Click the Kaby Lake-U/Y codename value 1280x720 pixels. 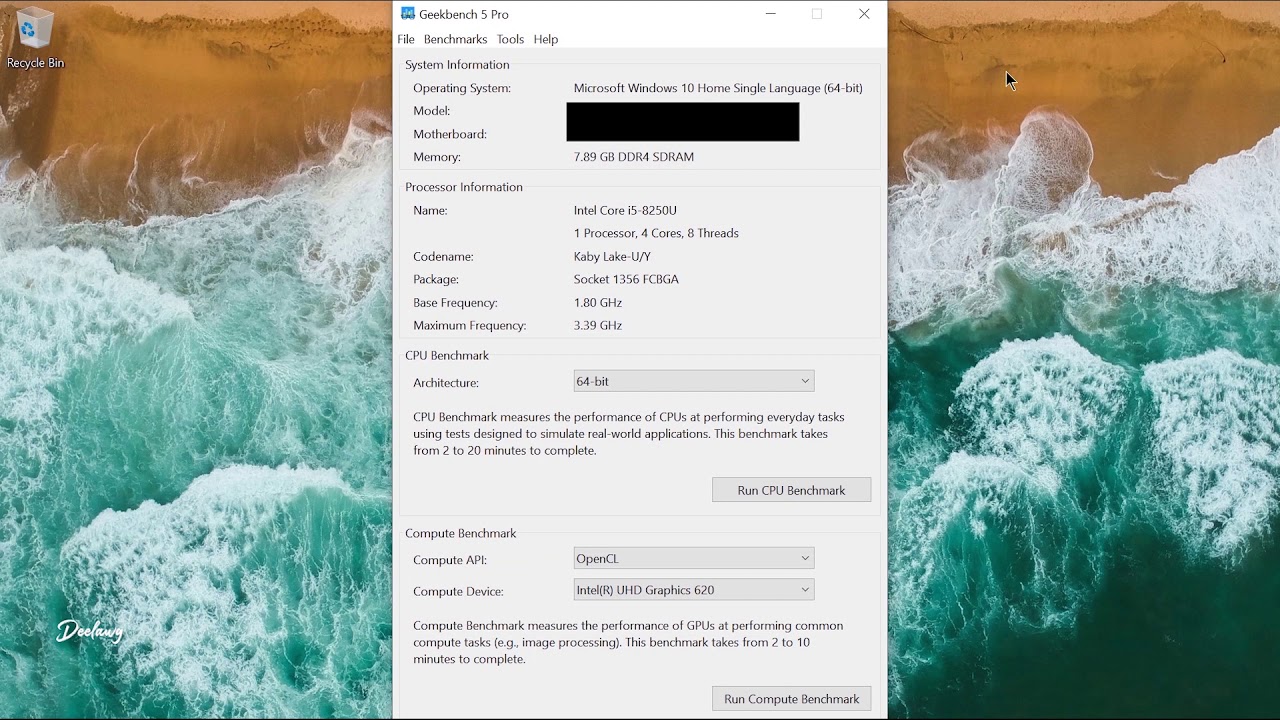coord(612,256)
